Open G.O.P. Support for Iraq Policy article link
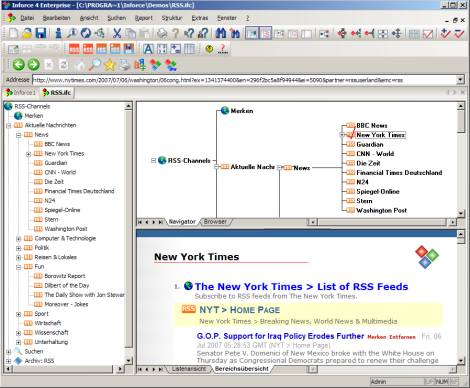 pos(280,336)
